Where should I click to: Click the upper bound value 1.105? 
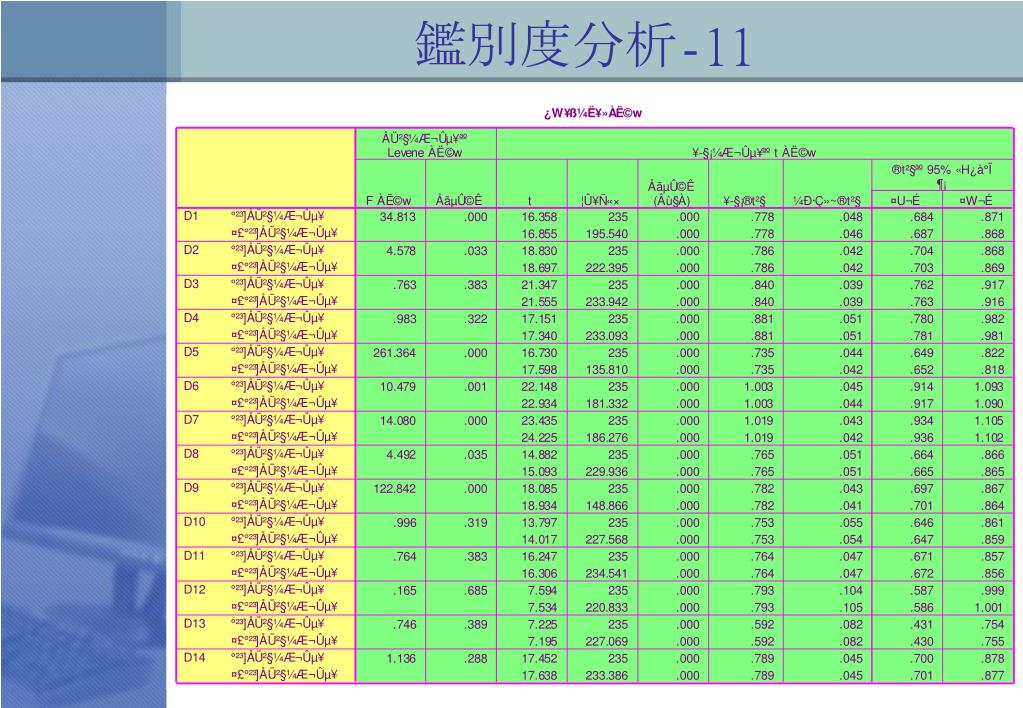pos(989,420)
